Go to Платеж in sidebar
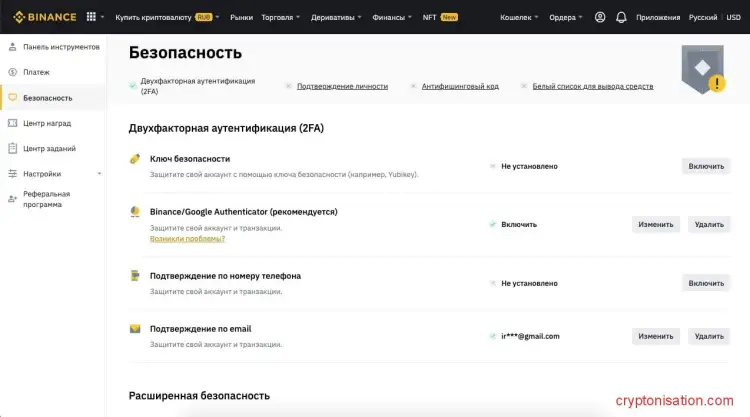 click(36, 72)
